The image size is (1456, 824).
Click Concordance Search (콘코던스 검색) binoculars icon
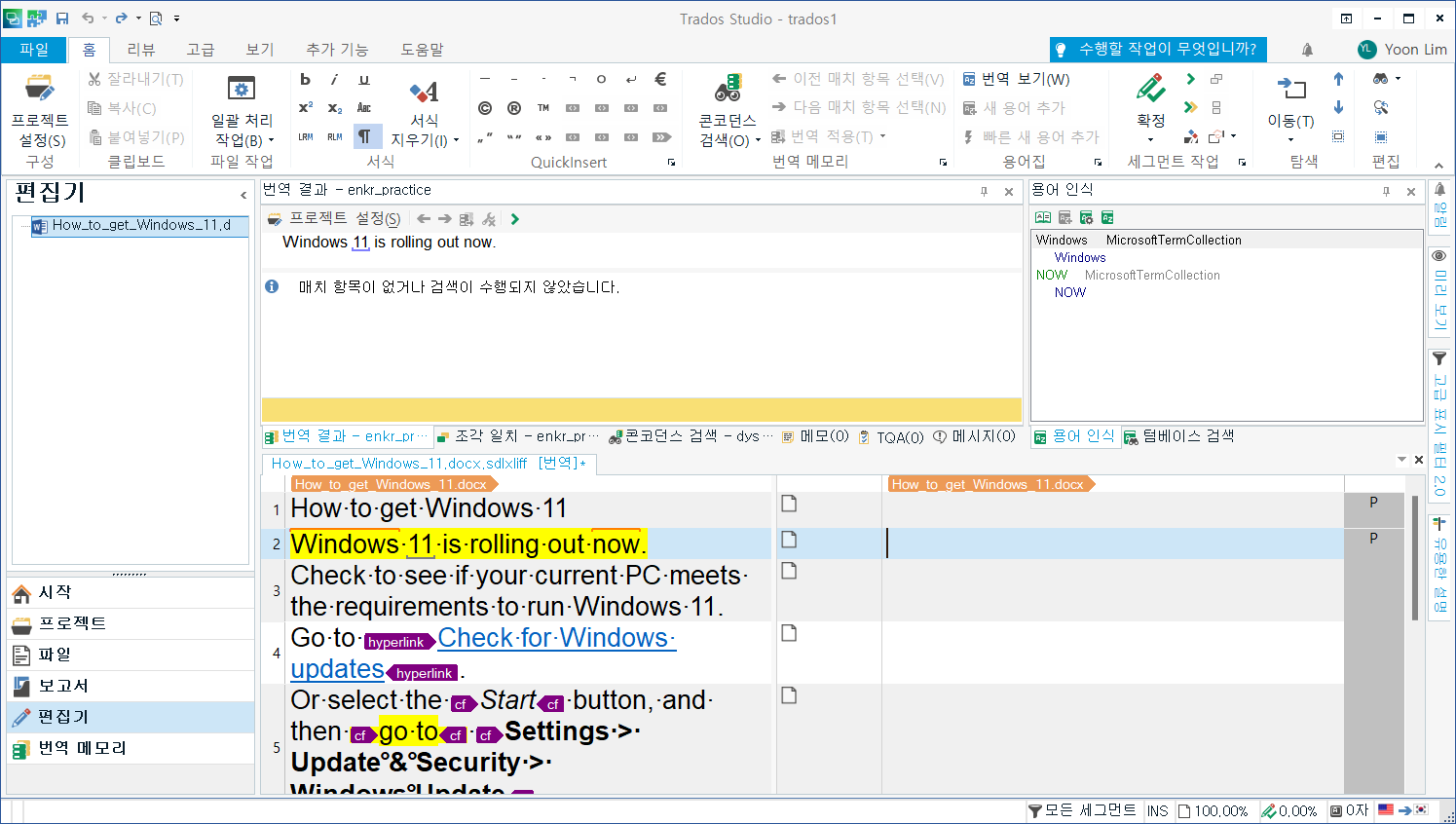coord(728,89)
